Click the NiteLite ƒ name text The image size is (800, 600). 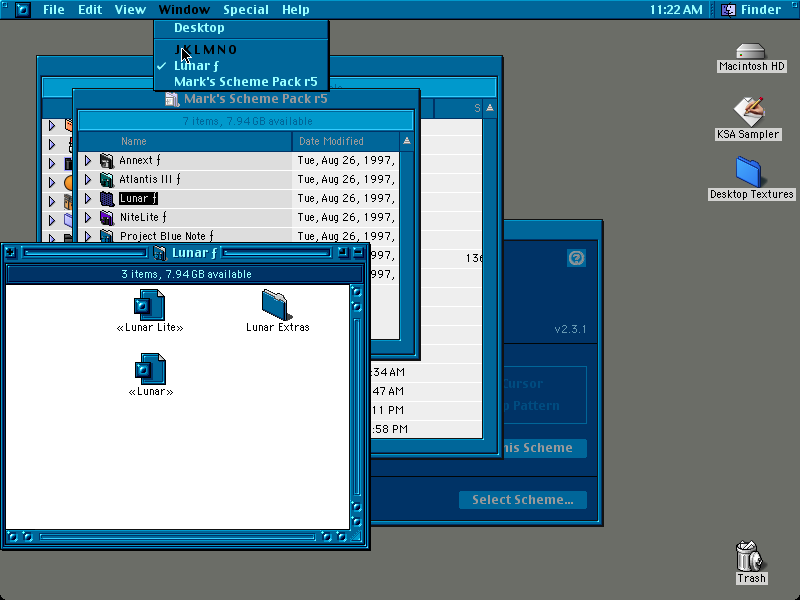[x=143, y=217]
